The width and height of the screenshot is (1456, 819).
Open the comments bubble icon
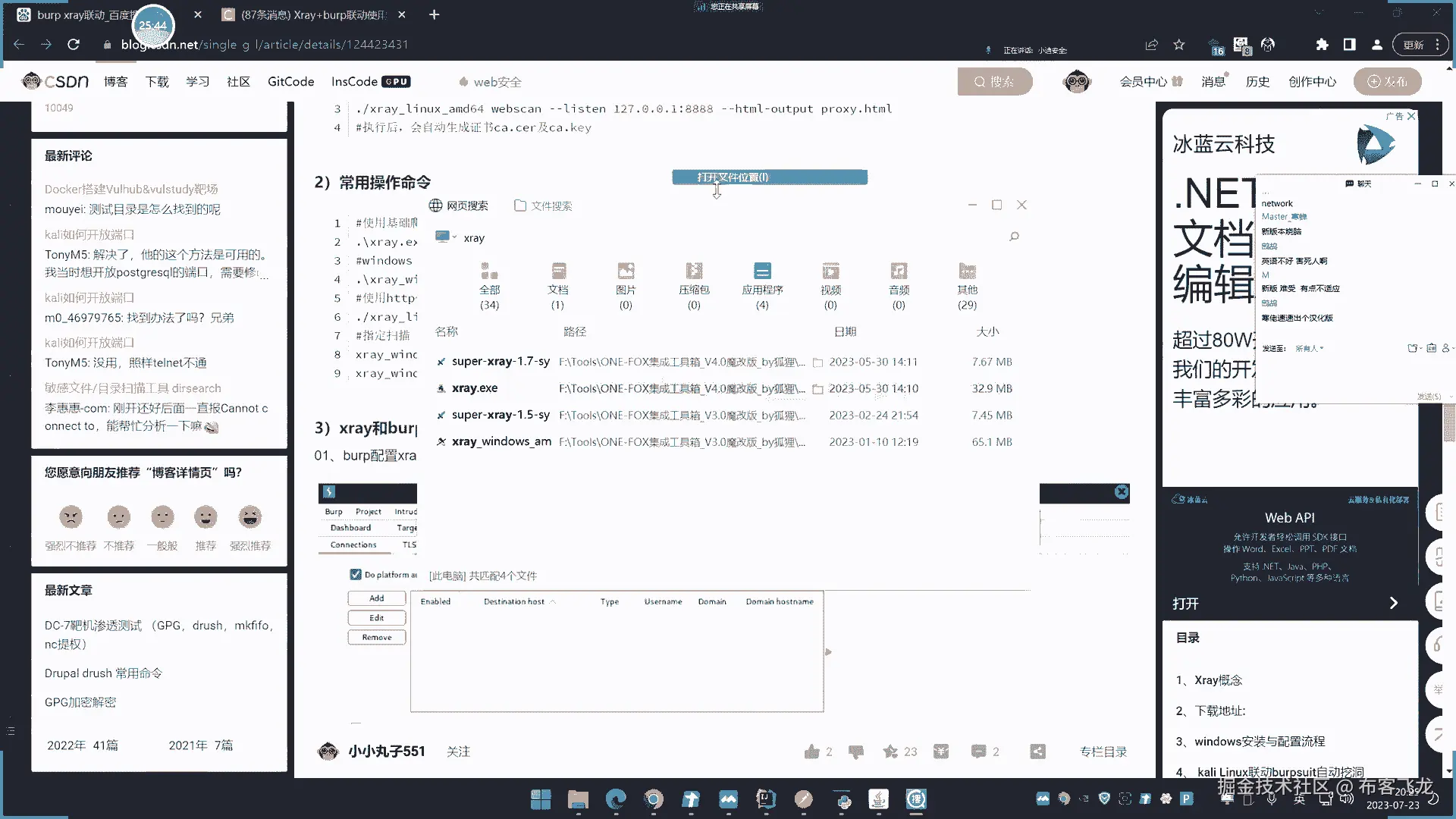coord(978,752)
